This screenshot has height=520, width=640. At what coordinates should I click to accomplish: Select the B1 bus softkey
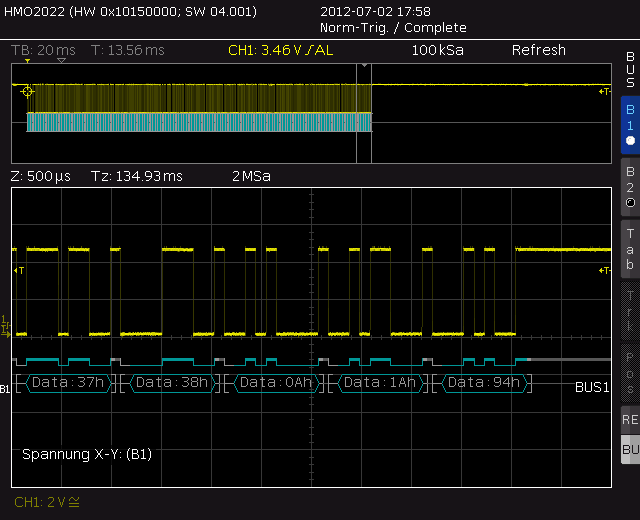tap(630, 125)
